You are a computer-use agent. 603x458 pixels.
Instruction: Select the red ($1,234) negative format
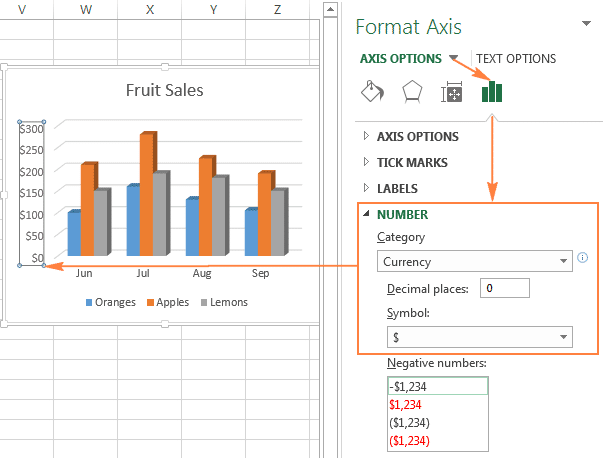(x=413, y=440)
